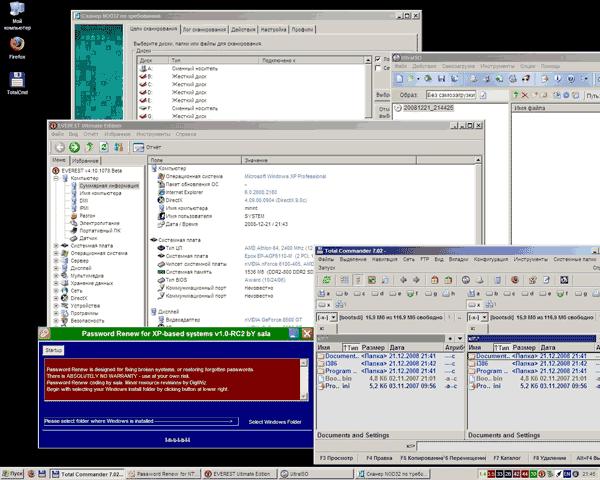The image size is (600, 480).
Task: Click Total Commander red circular toolbar icon
Action: (x=515, y=280)
